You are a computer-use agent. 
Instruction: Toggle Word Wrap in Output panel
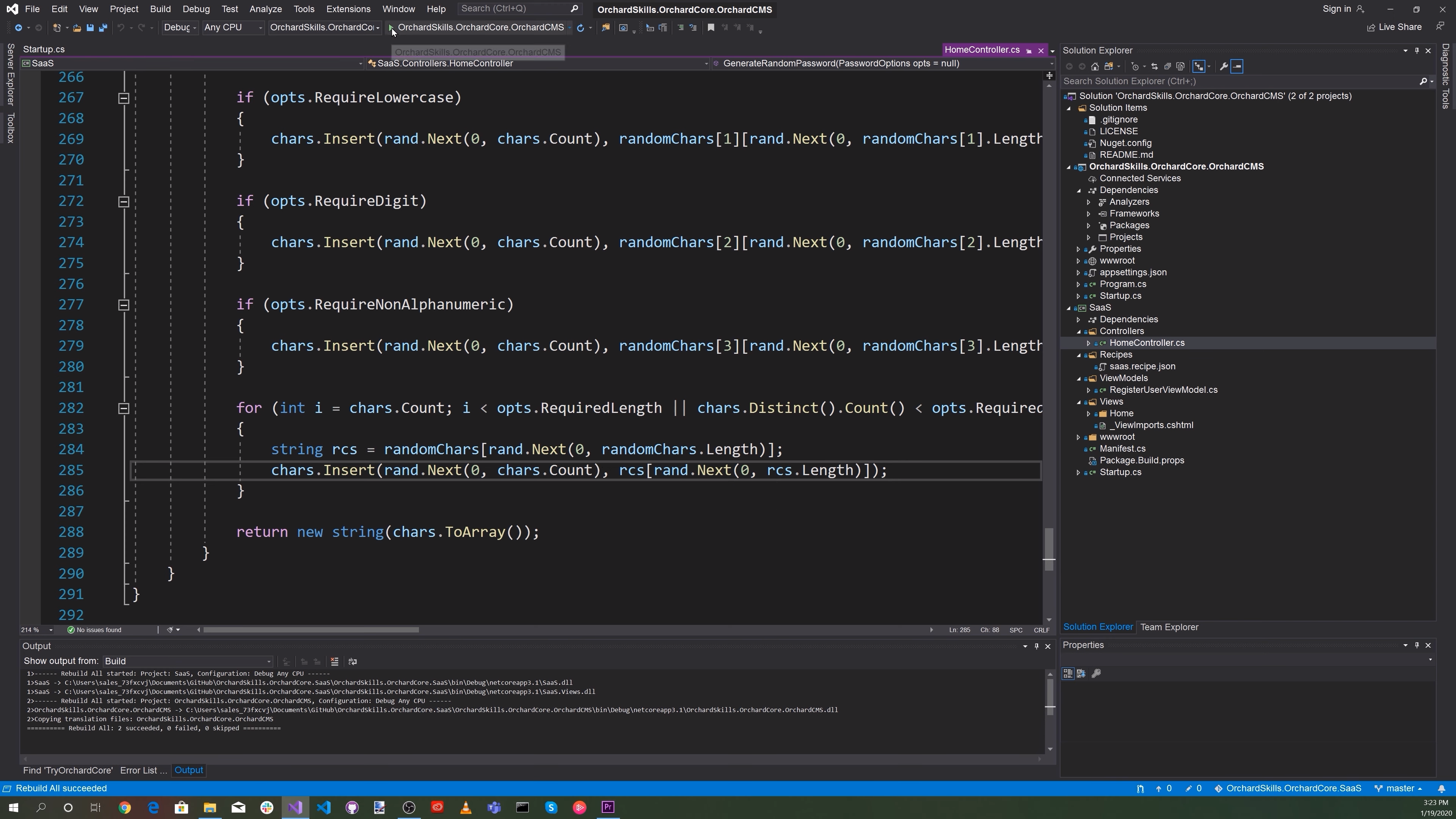point(353,661)
